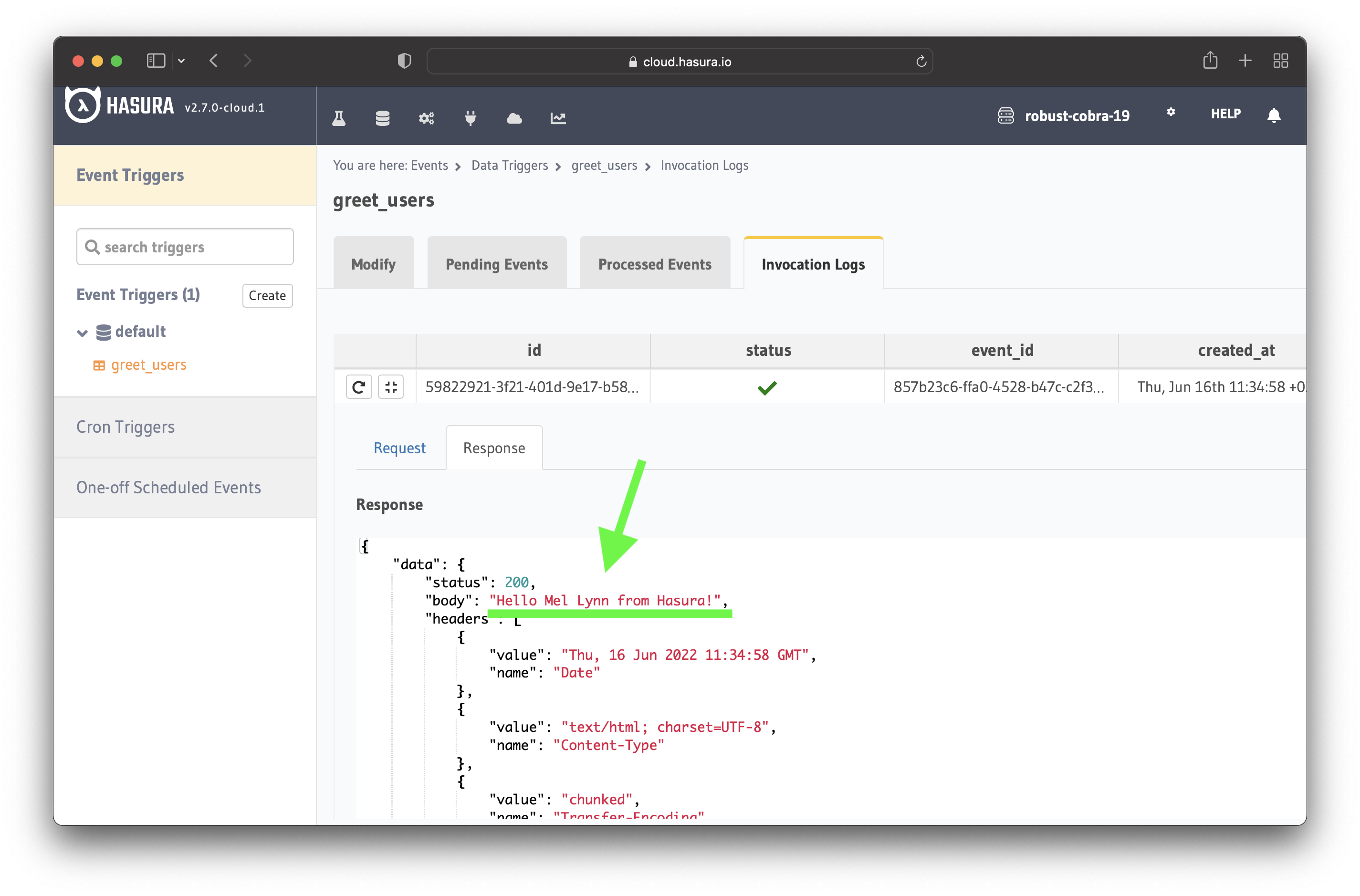This screenshot has height=896, width=1360.
Task: Switch to the Pending Events tab
Action: 497,263
